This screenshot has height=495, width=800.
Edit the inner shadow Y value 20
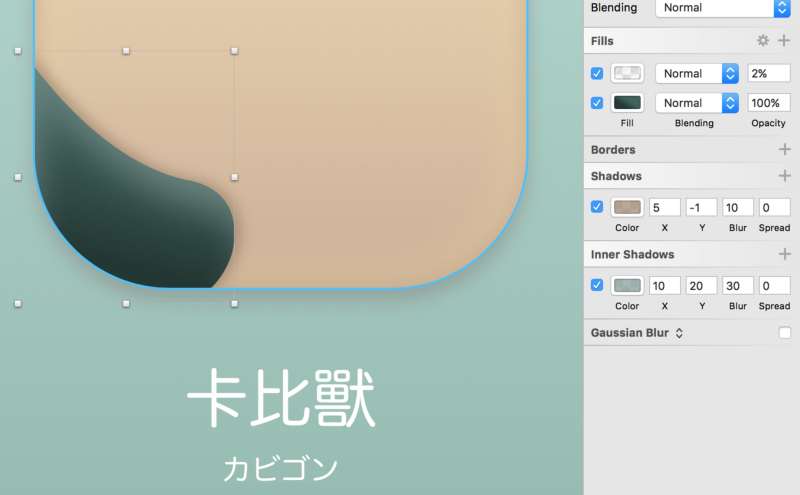(x=701, y=285)
